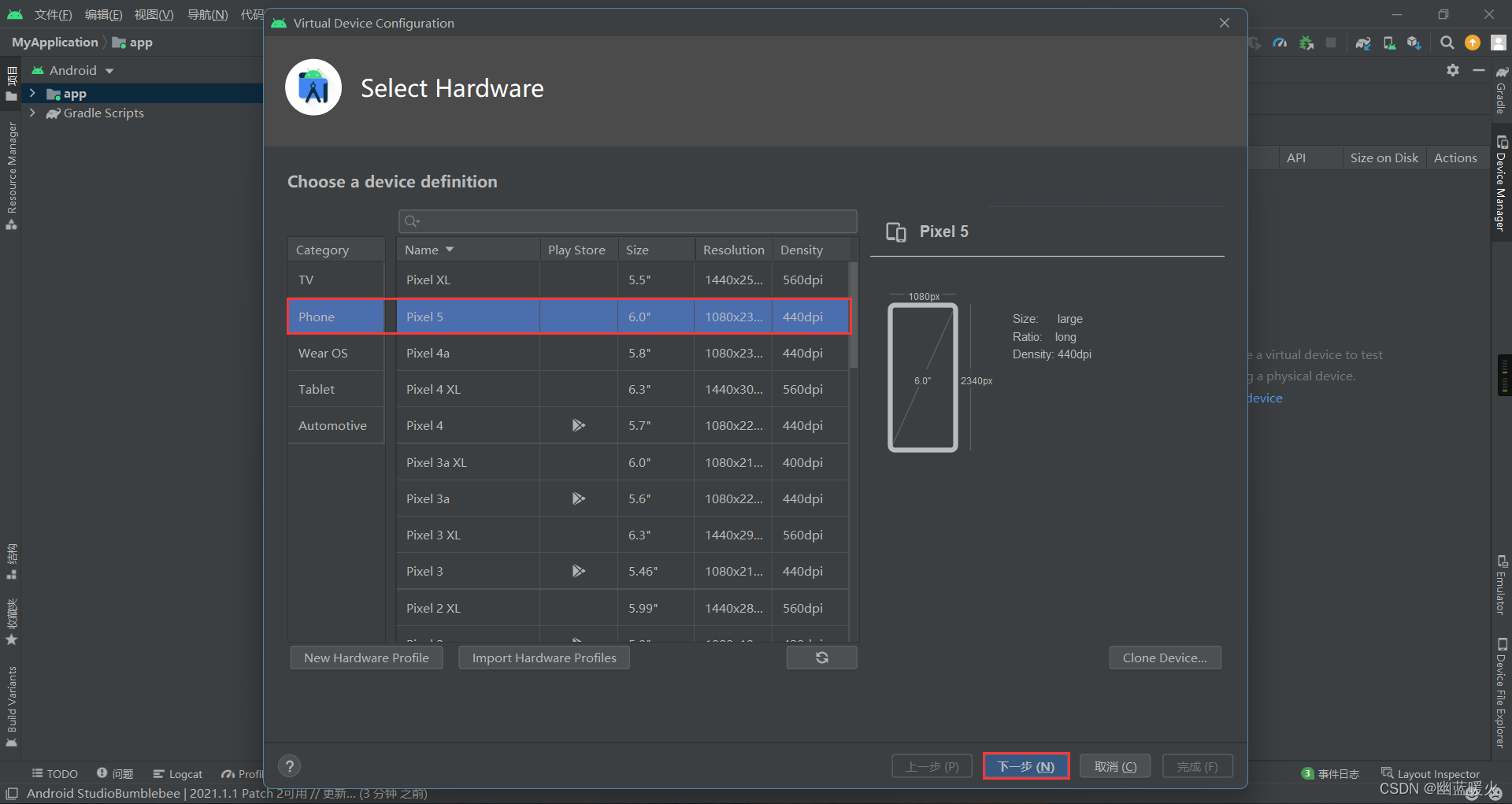Open Emulator side tab
Viewport: 1512px width, 804px height.
coord(1501,584)
